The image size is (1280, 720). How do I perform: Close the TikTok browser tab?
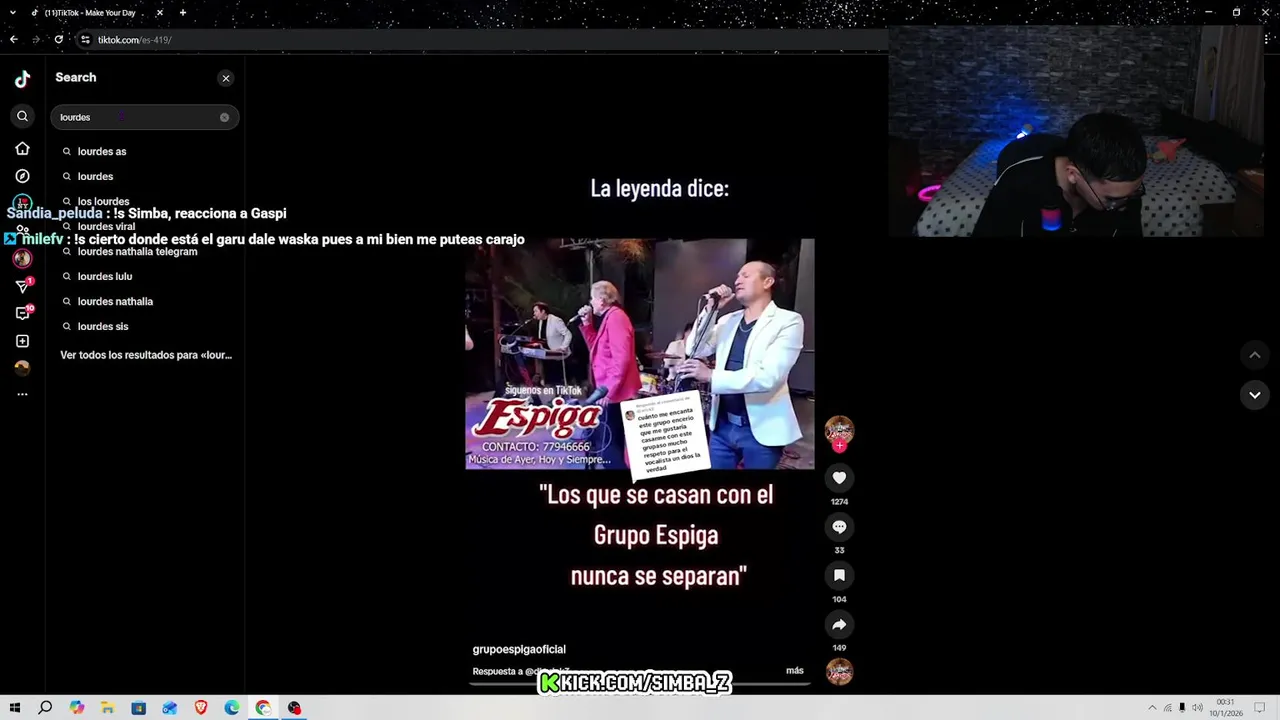(159, 13)
